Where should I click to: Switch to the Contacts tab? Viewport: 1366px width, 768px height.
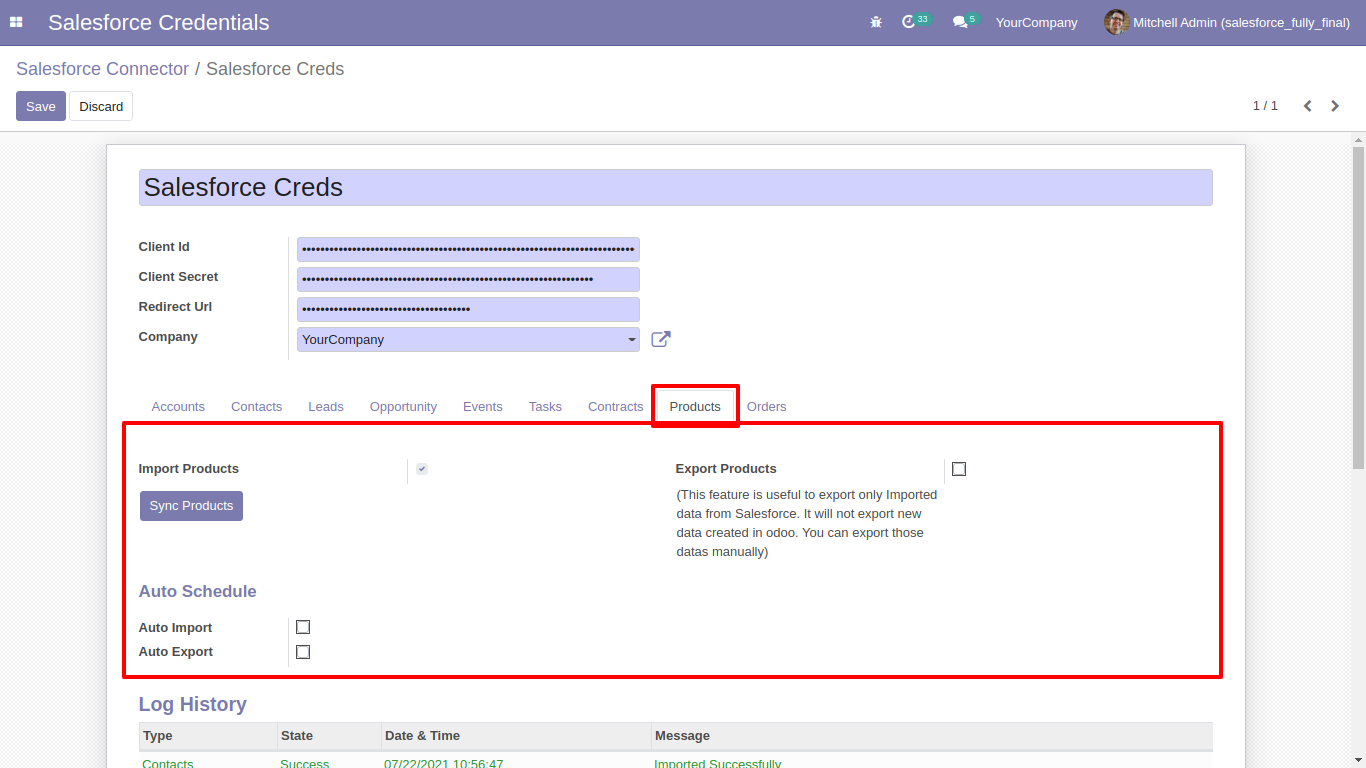coord(256,407)
